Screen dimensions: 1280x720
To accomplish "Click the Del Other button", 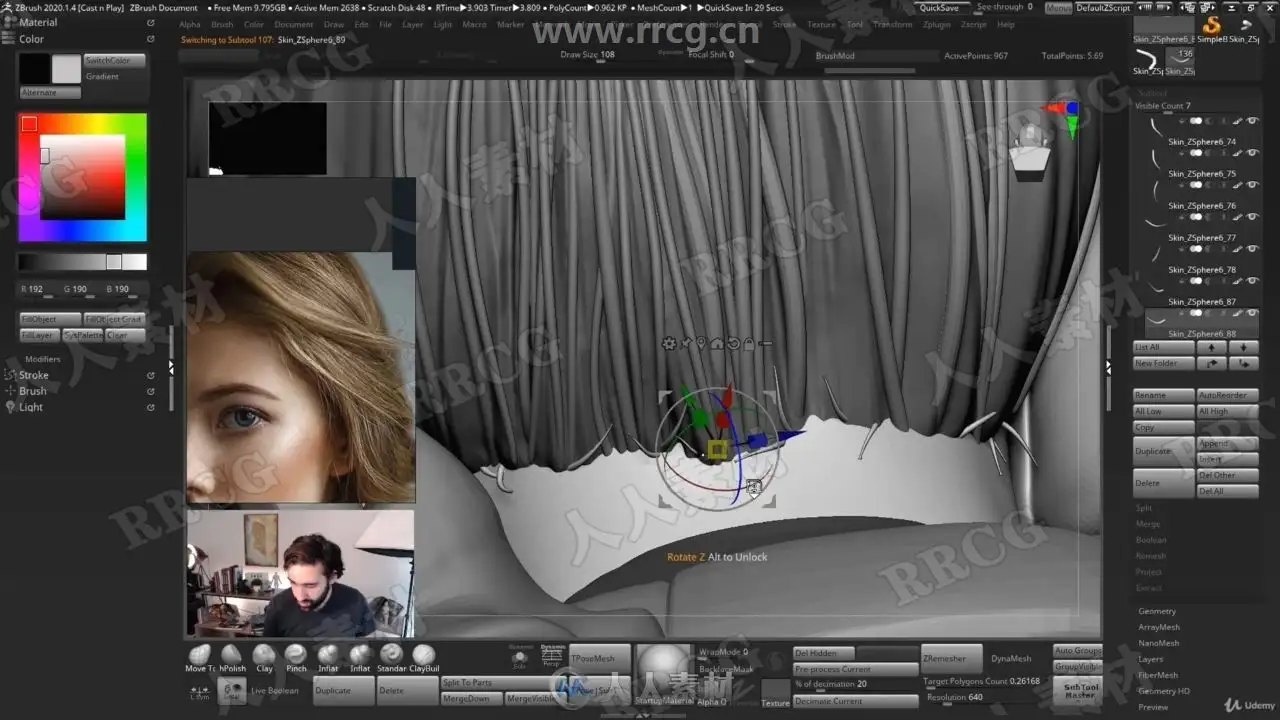I will (1228, 475).
